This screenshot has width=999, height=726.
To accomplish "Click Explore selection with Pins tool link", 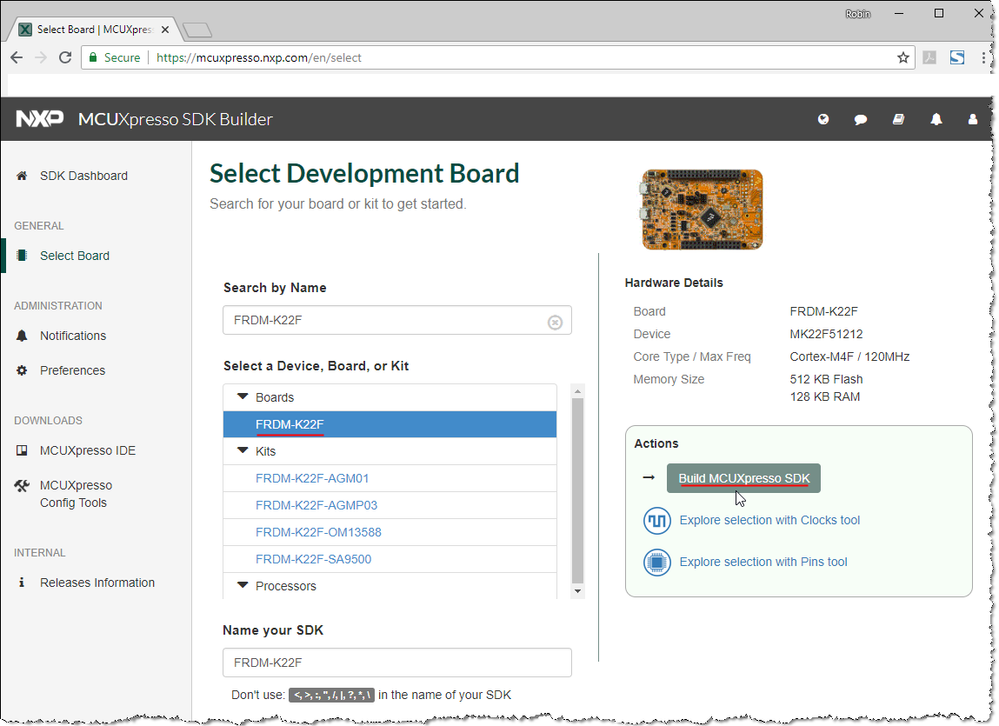I will (763, 562).
